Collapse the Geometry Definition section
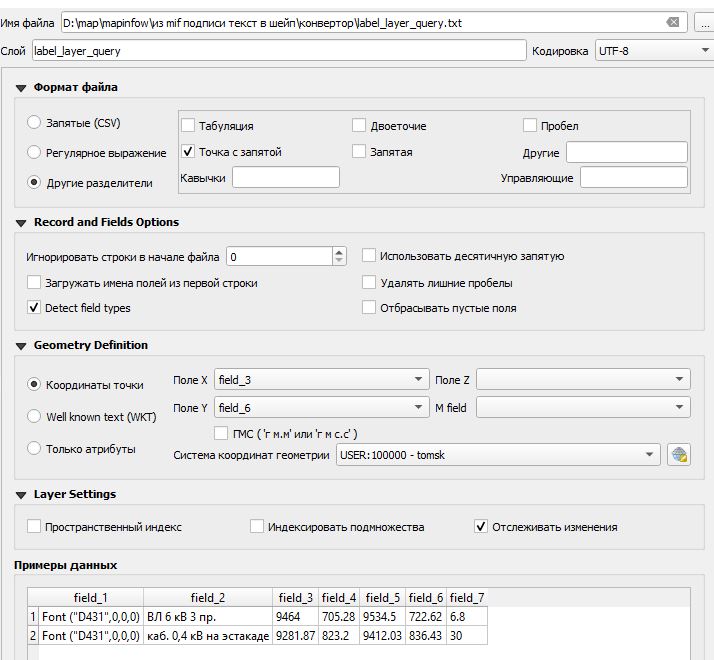The image size is (714, 660). click(21, 346)
